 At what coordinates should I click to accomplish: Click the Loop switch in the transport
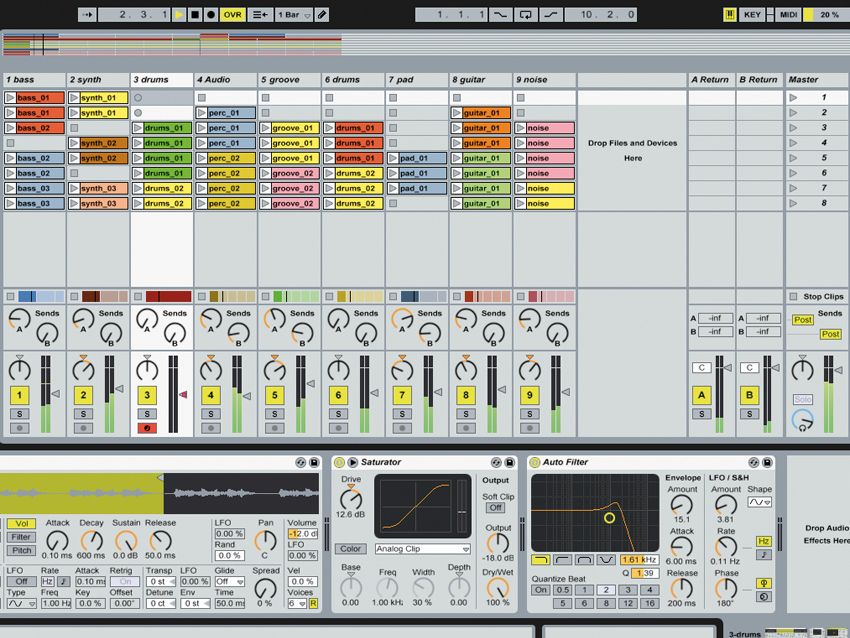(x=525, y=14)
